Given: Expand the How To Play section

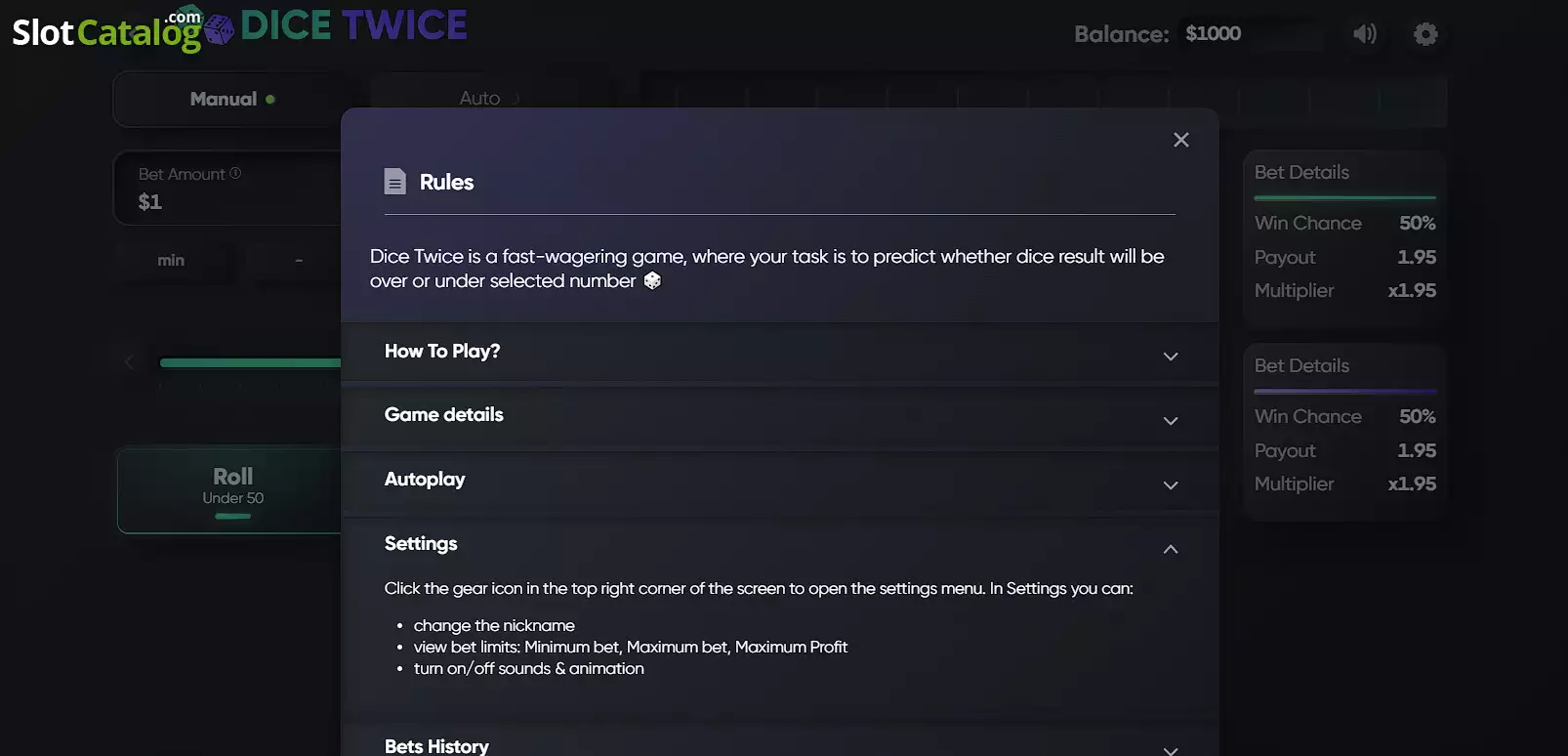Looking at the screenshot, I should pos(780,352).
